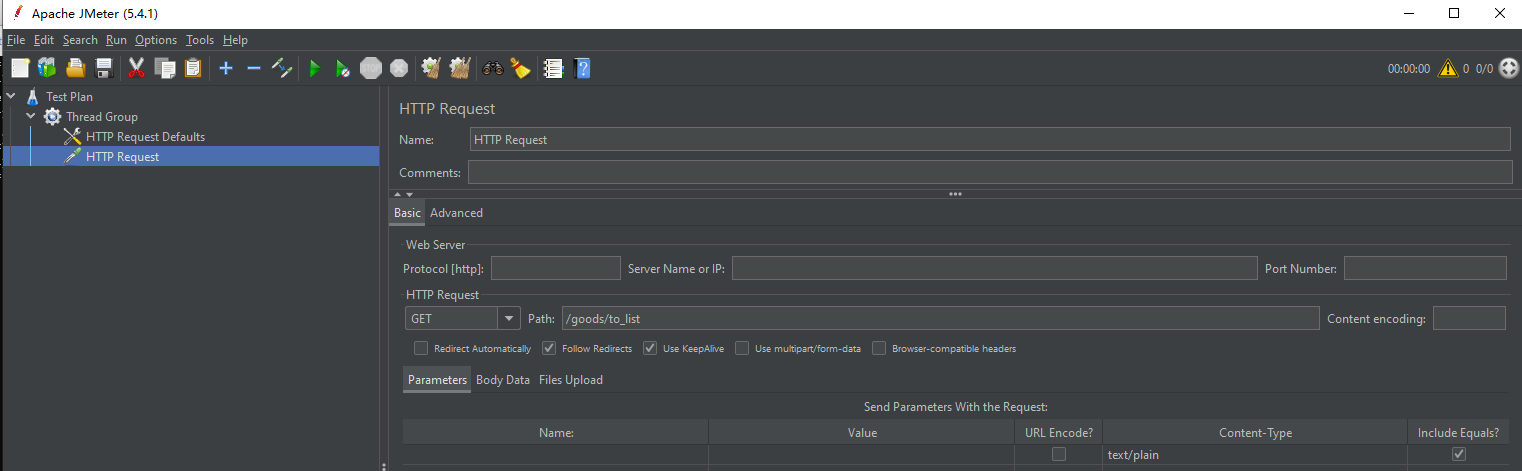Clear results with single broom icon
Image resolution: width=1522 pixels, height=471 pixels.
(x=432, y=68)
